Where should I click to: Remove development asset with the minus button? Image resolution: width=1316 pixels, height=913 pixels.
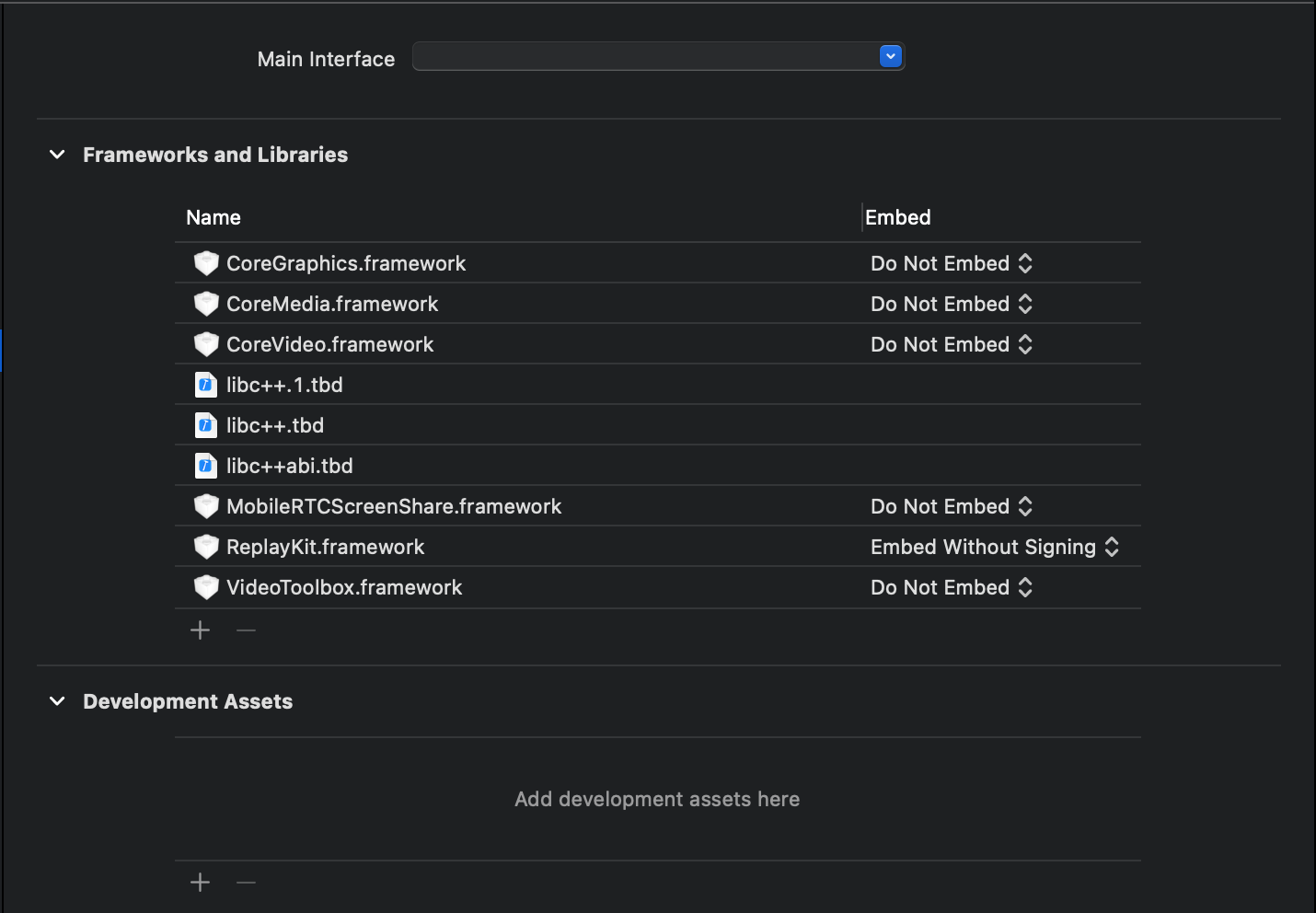tap(246, 883)
